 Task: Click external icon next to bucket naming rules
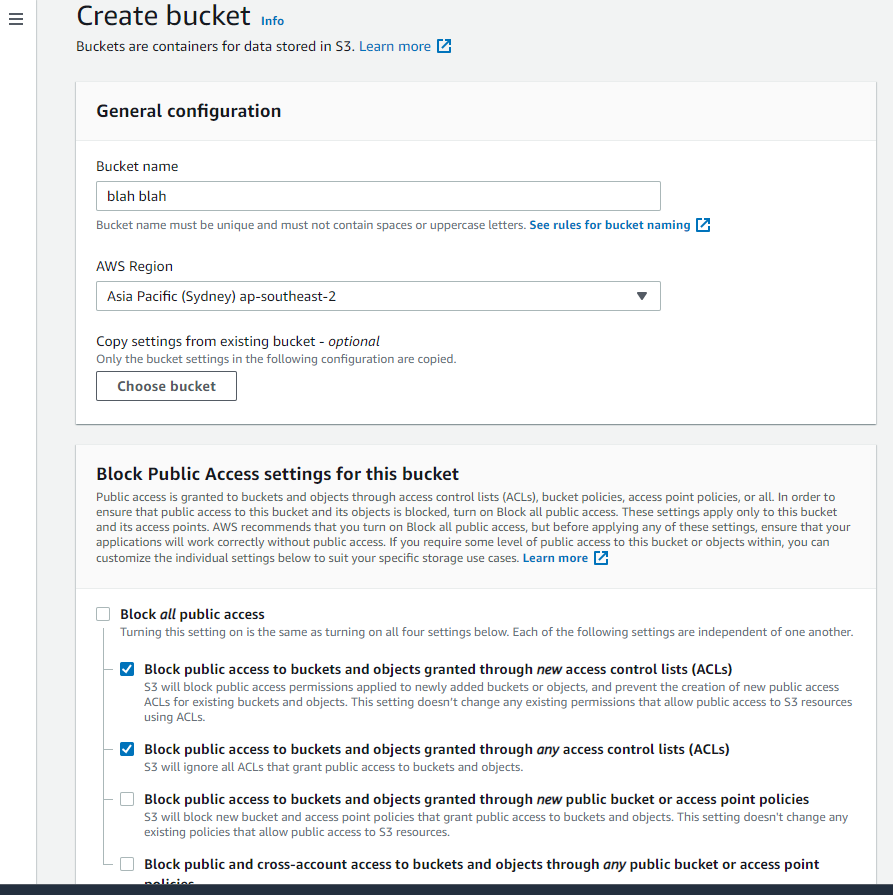click(703, 225)
